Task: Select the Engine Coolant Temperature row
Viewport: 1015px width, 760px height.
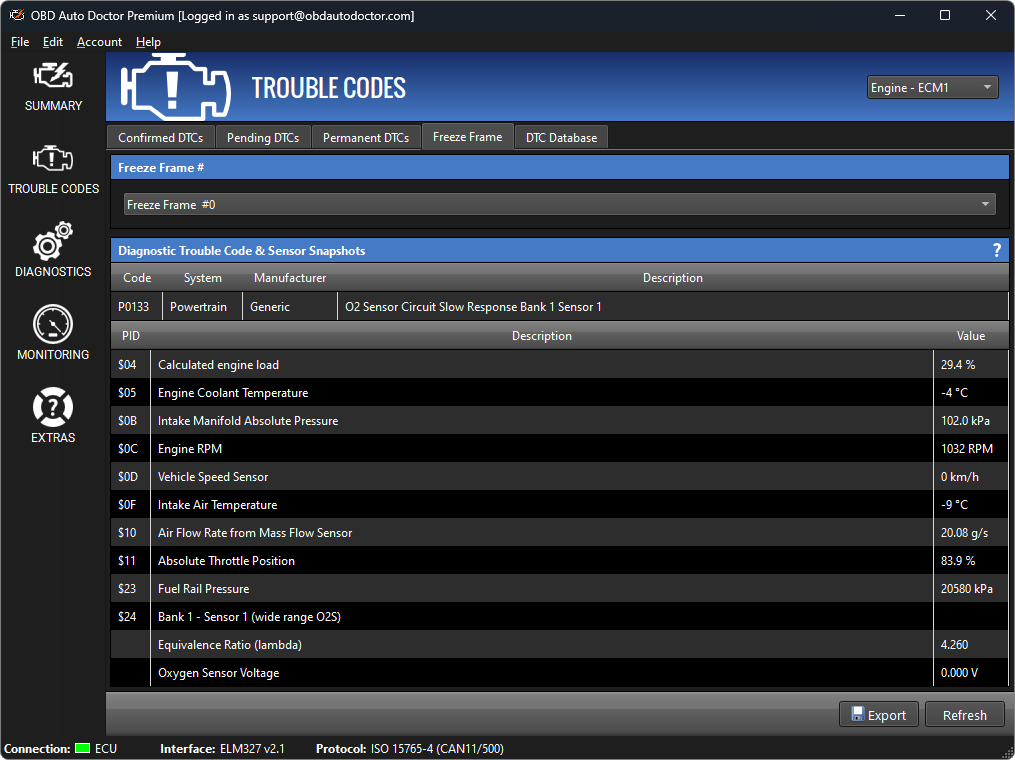Action: 559,392
